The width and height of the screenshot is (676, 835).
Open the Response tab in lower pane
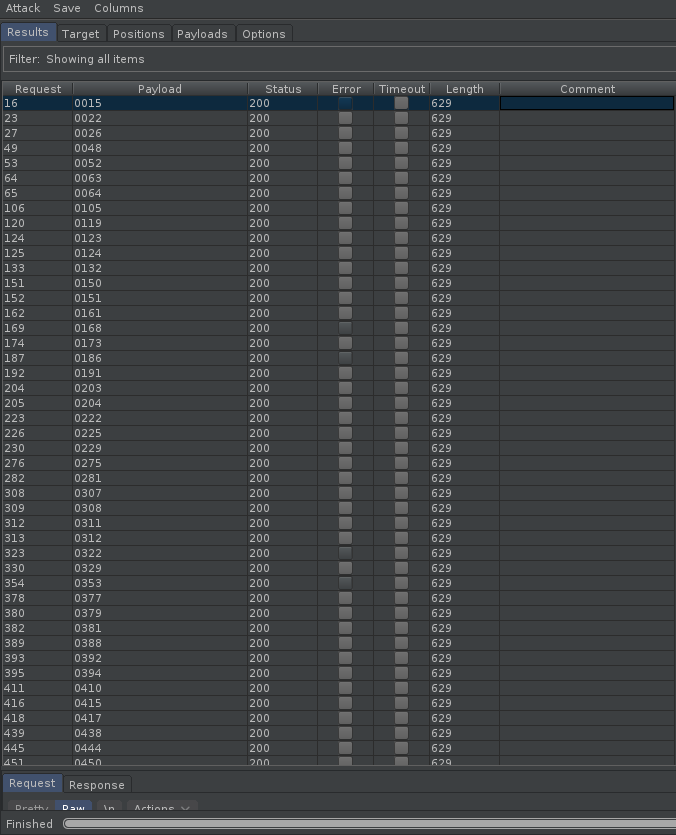pyautogui.click(x=97, y=785)
